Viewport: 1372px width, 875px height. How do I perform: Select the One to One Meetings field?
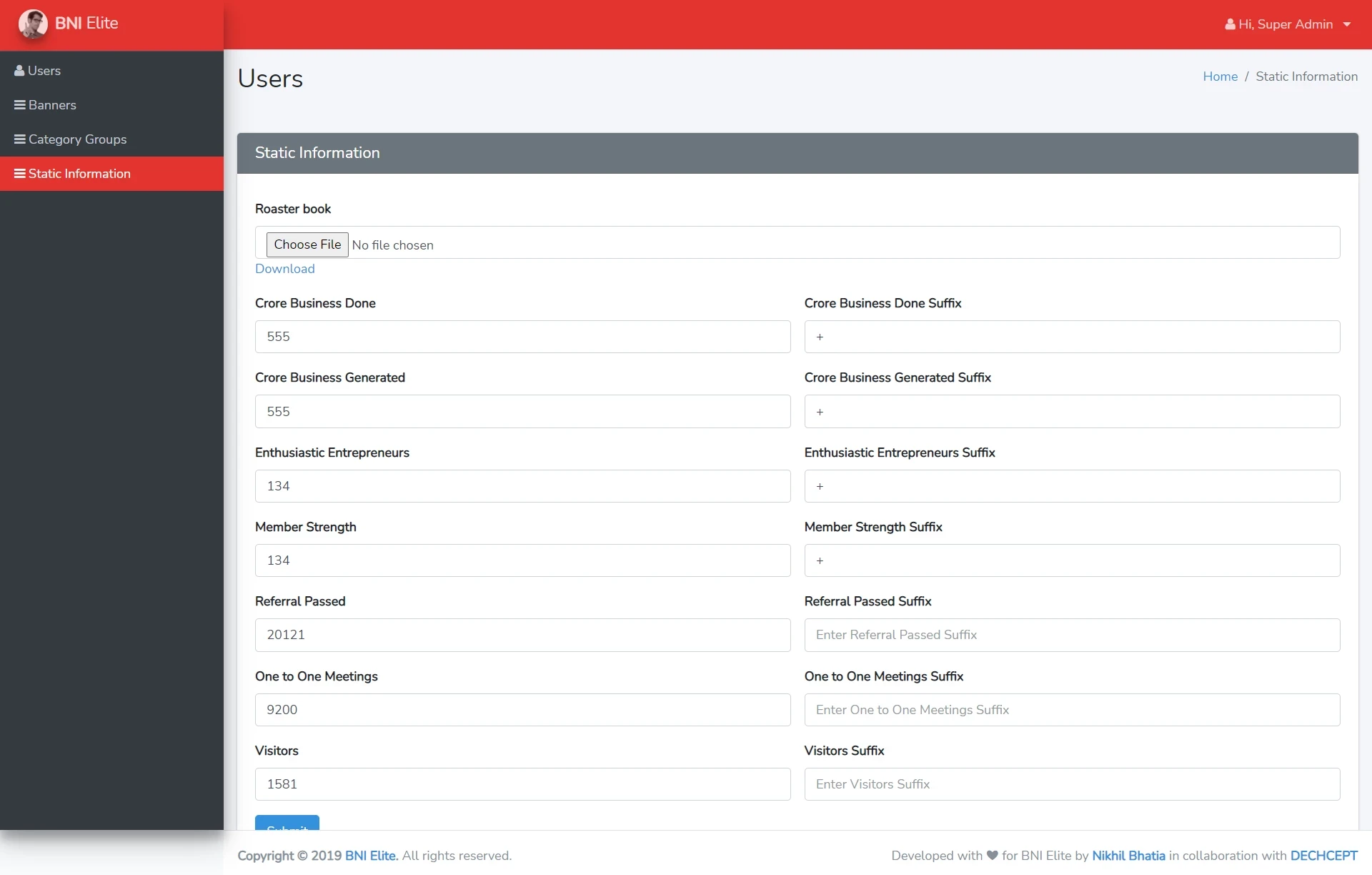(522, 710)
